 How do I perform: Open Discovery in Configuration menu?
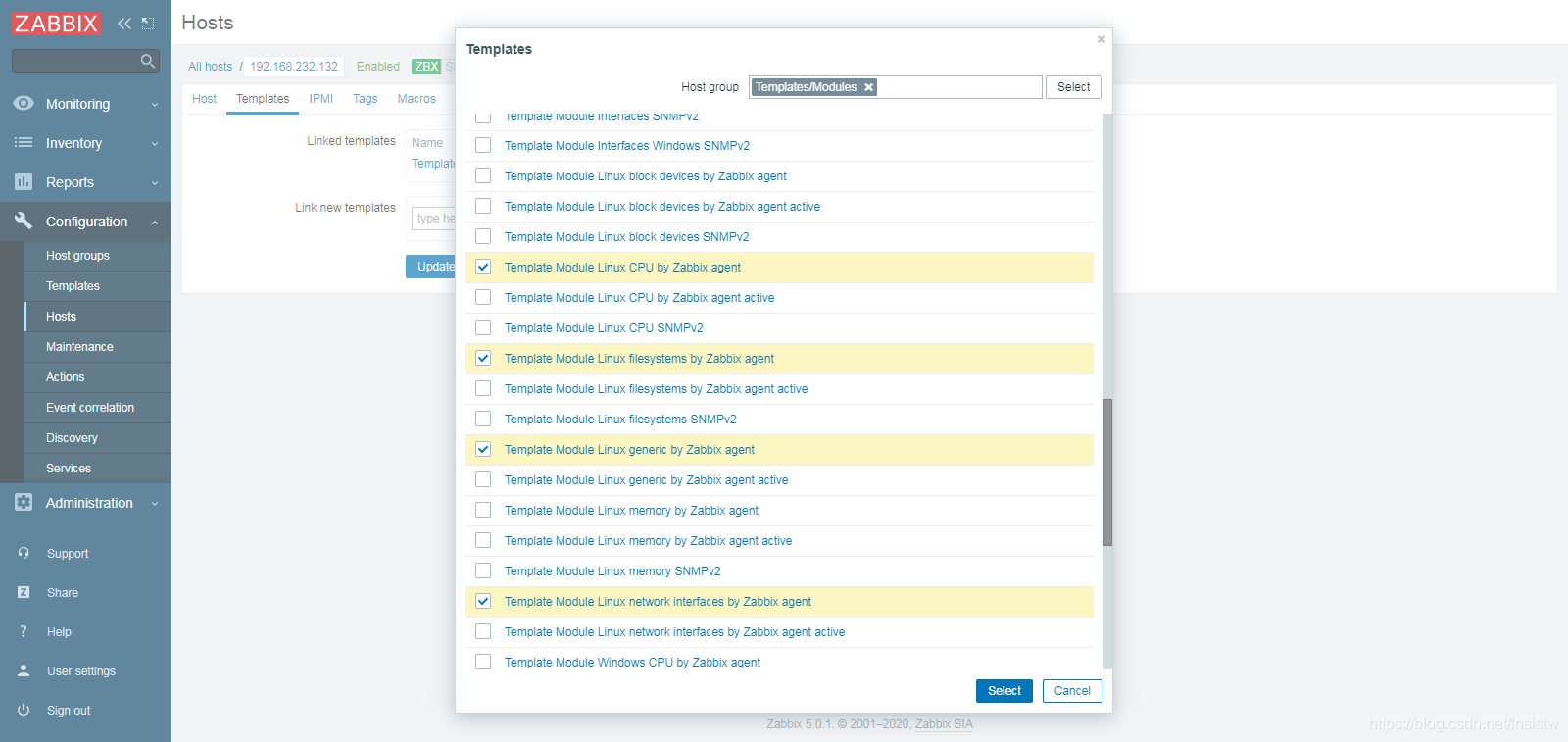tap(72, 438)
